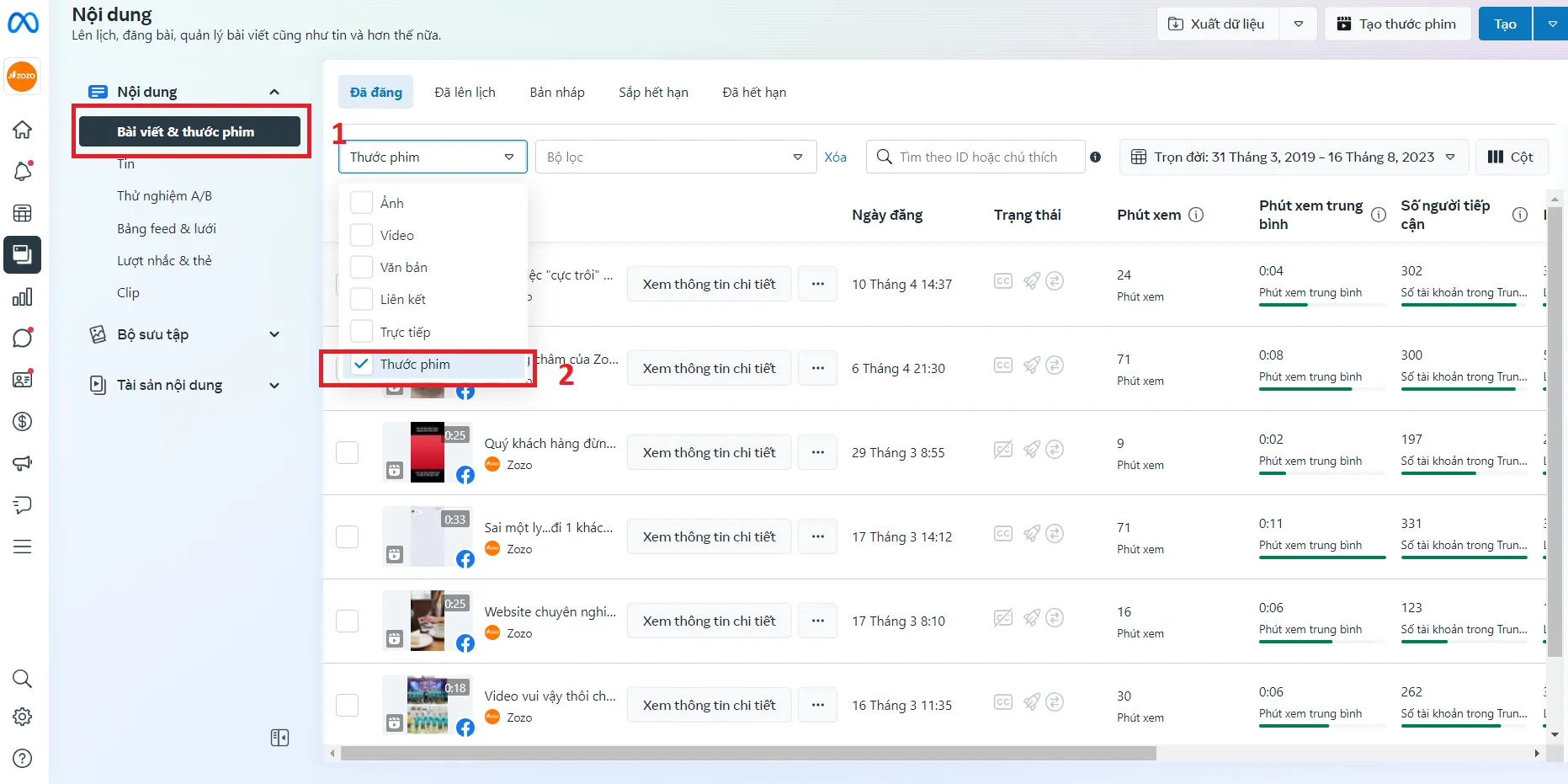Open the Bộ lọc filter dropdown
1568x784 pixels.
(675, 157)
